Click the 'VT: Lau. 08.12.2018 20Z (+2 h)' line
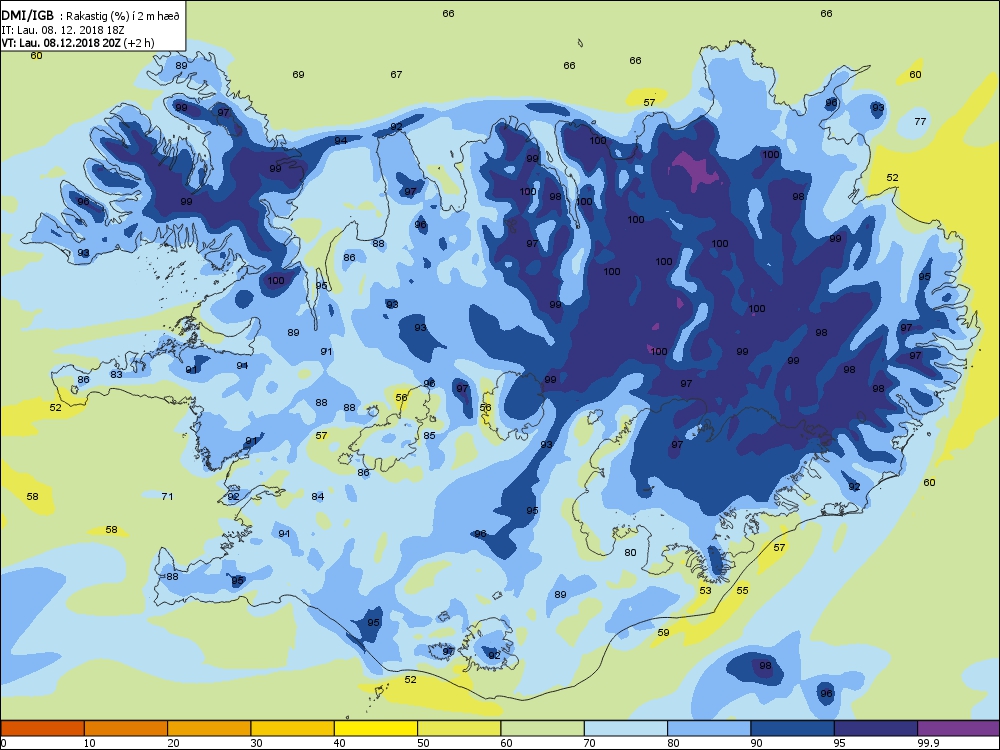 tap(78, 43)
